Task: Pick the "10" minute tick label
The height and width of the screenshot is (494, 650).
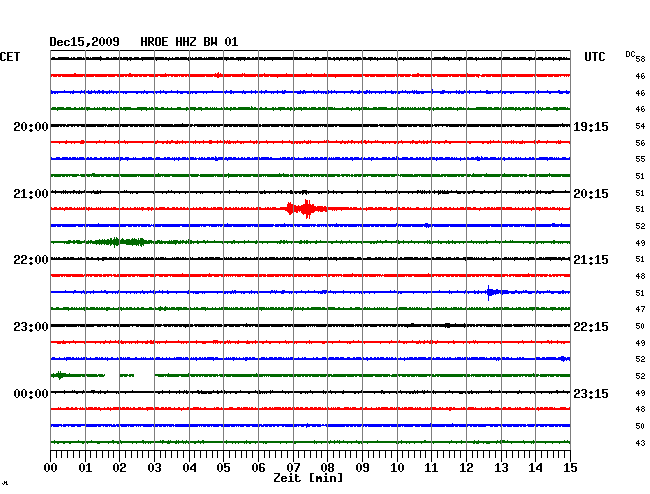Action: click(x=397, y=467)
